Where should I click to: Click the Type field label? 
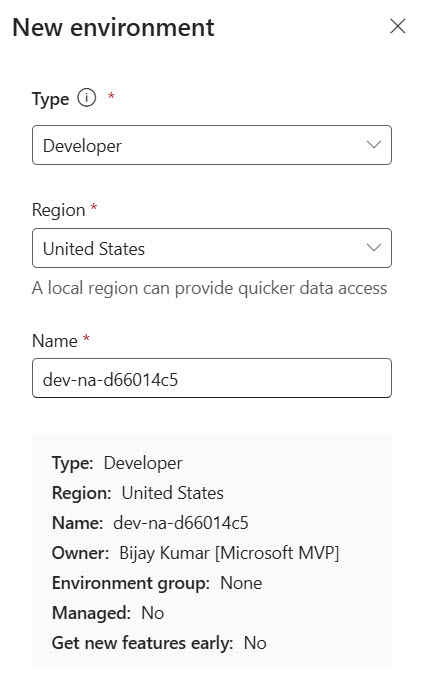50,99
